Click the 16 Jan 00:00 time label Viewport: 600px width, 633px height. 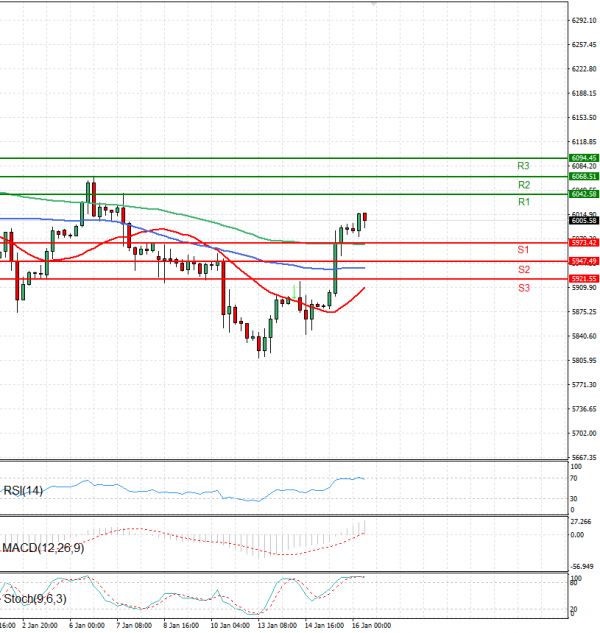click(371, 625)
